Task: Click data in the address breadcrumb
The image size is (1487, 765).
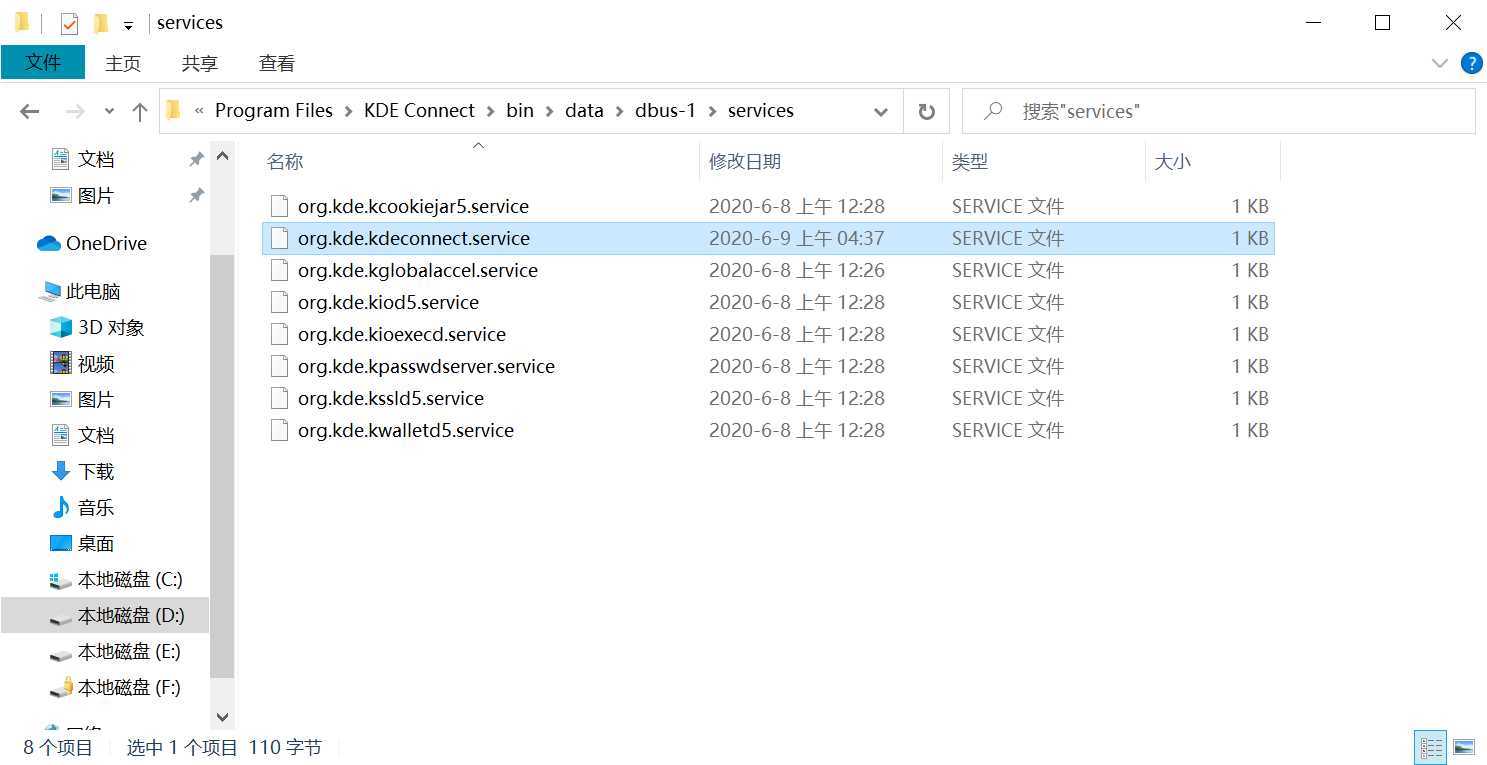Action: coord(584,111)
